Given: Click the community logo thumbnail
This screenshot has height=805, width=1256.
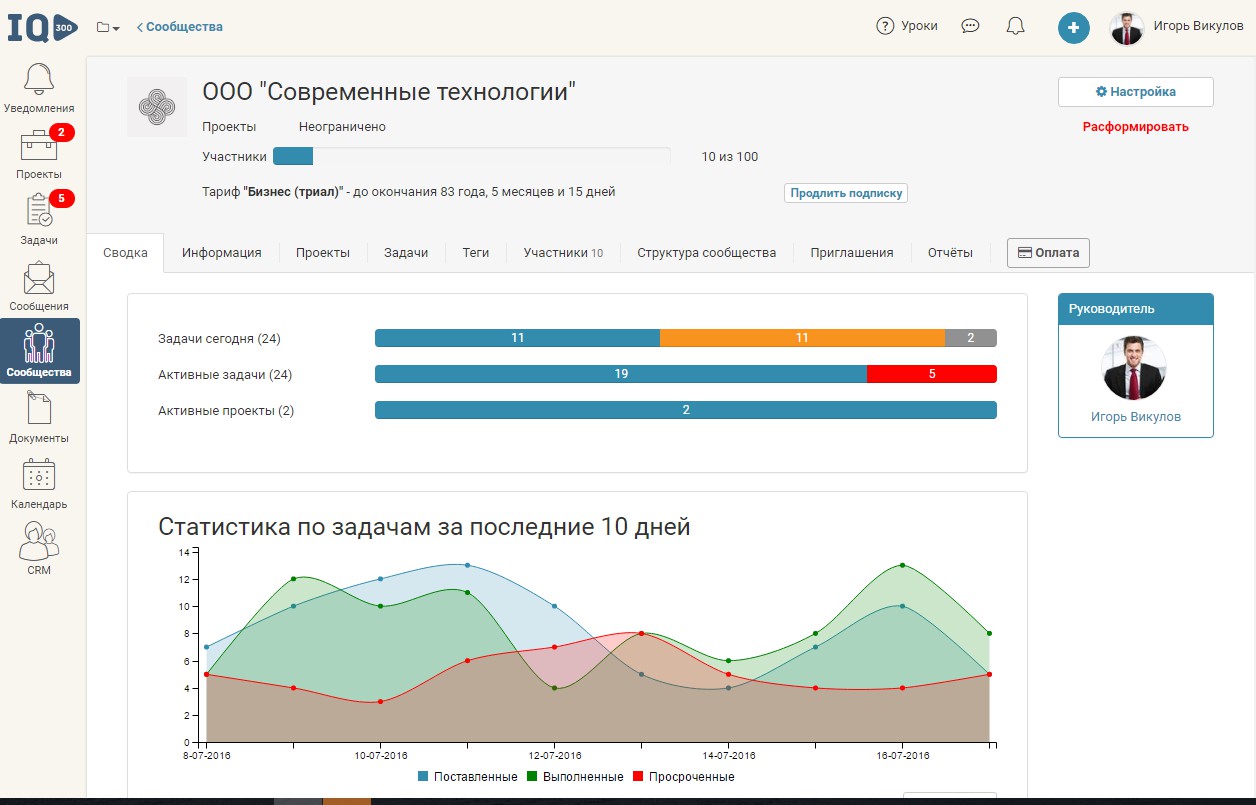Looking at the screenshot, I should click(157, 107).
